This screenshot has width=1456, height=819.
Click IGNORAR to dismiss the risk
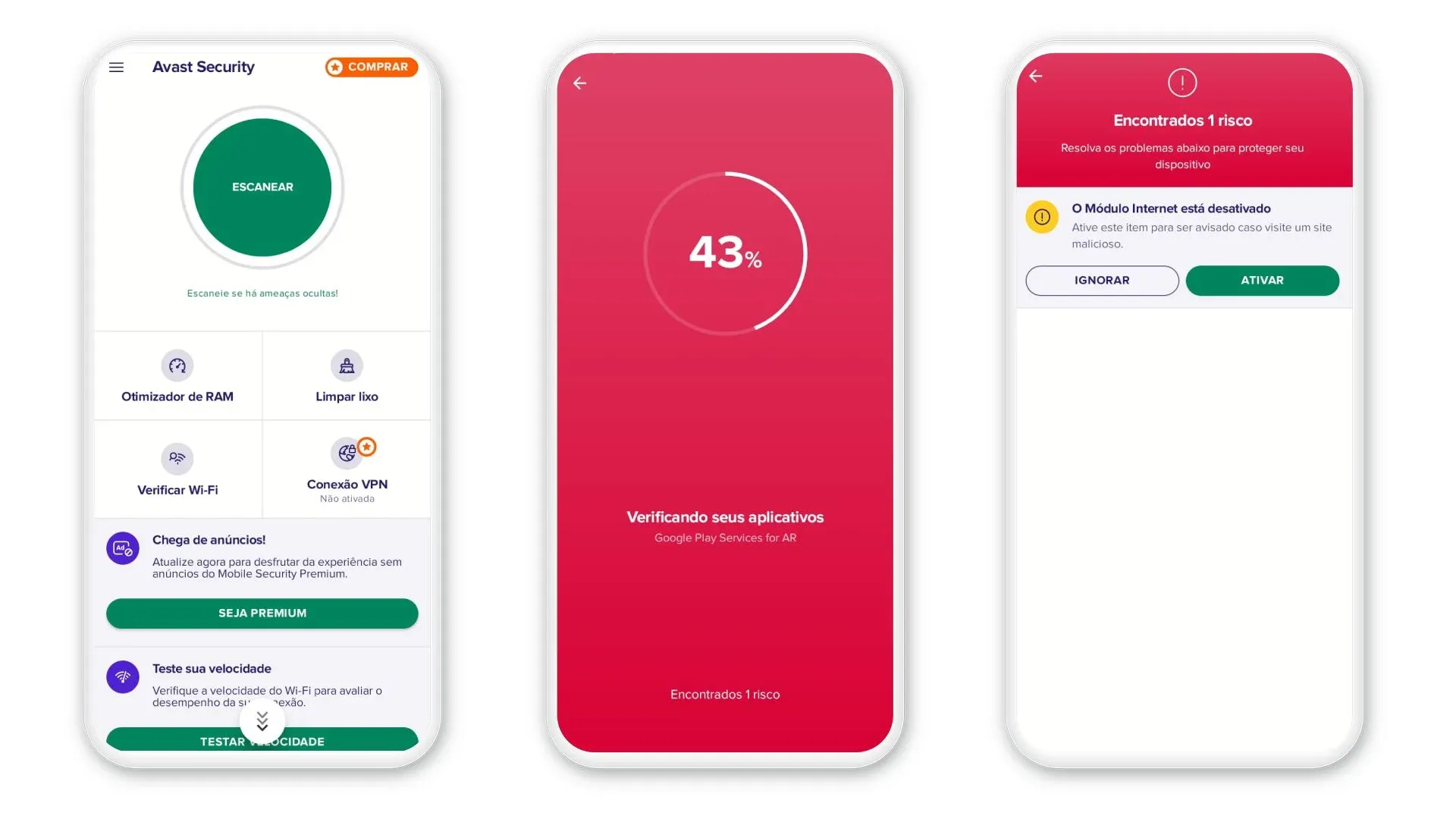1102,280
